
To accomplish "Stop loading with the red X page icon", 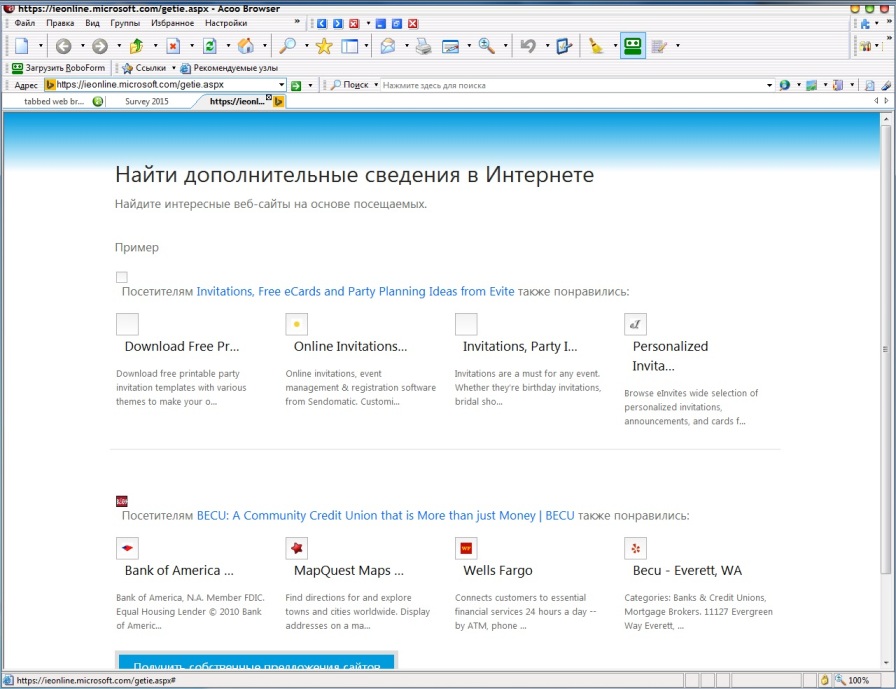I will coord(173,46).
